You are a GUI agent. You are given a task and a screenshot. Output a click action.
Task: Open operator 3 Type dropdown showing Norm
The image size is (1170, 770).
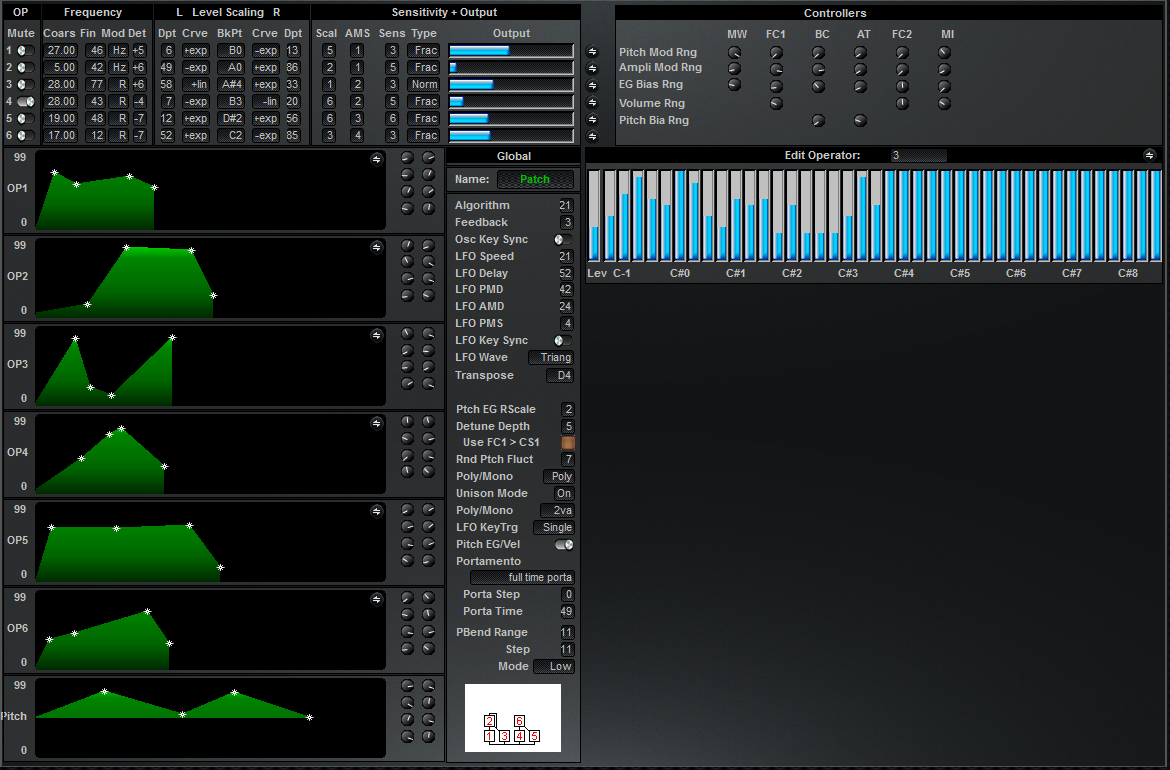click(424, 85)
